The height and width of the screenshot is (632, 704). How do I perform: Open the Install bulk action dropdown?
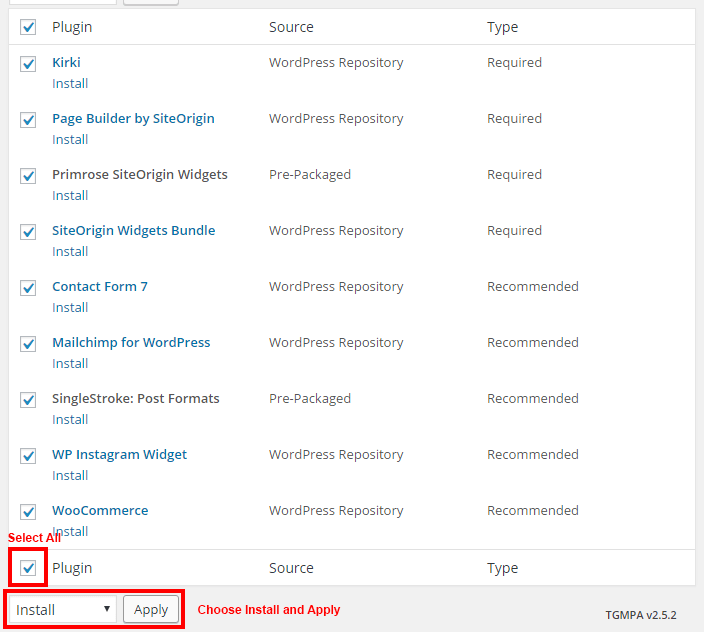[x=63, y=610]
